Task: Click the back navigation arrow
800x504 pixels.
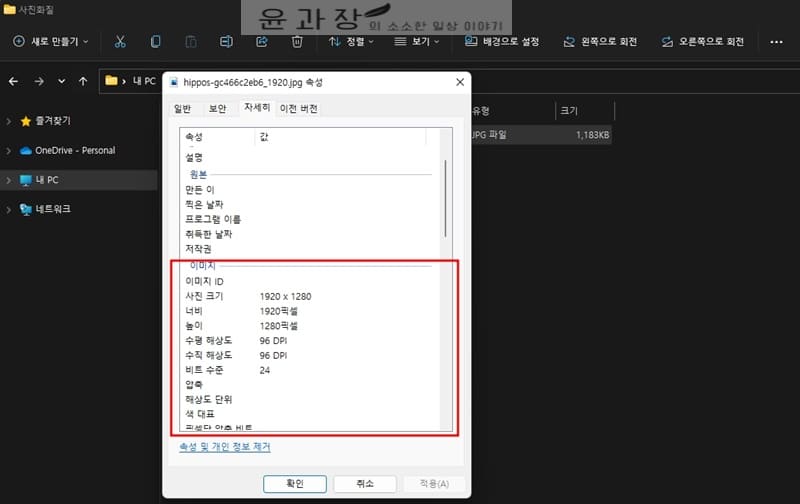Action: [14, 81]
